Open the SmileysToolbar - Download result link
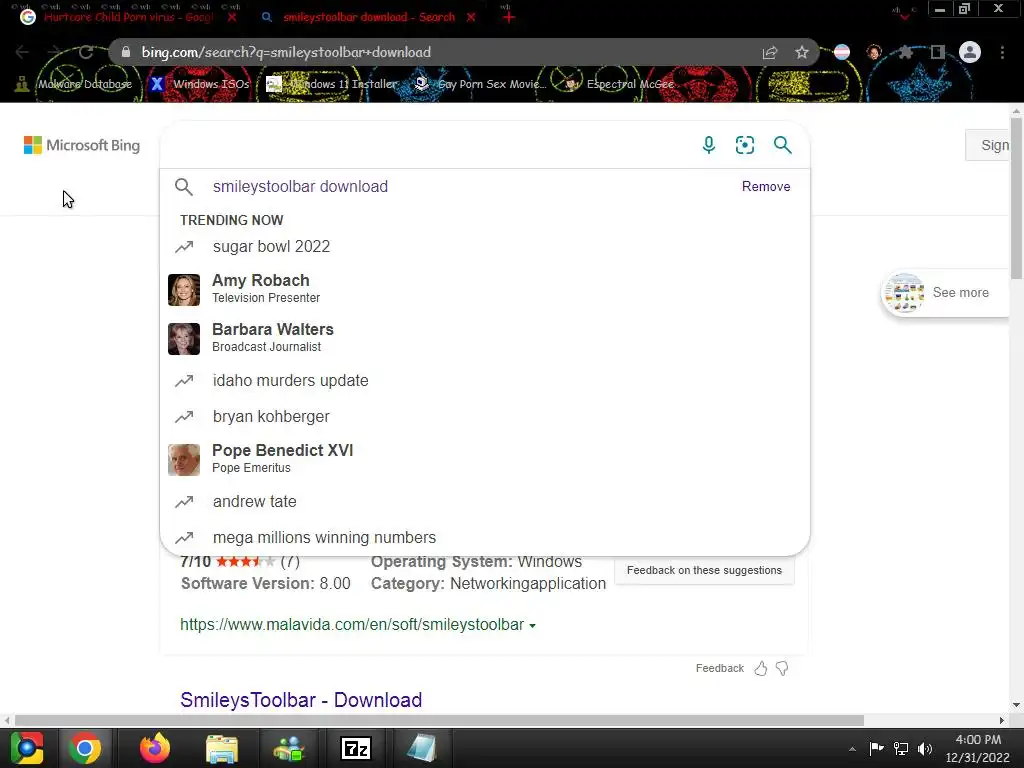Image resolution: width=1024 pixels, height=768 pixels. pos(301,700)
